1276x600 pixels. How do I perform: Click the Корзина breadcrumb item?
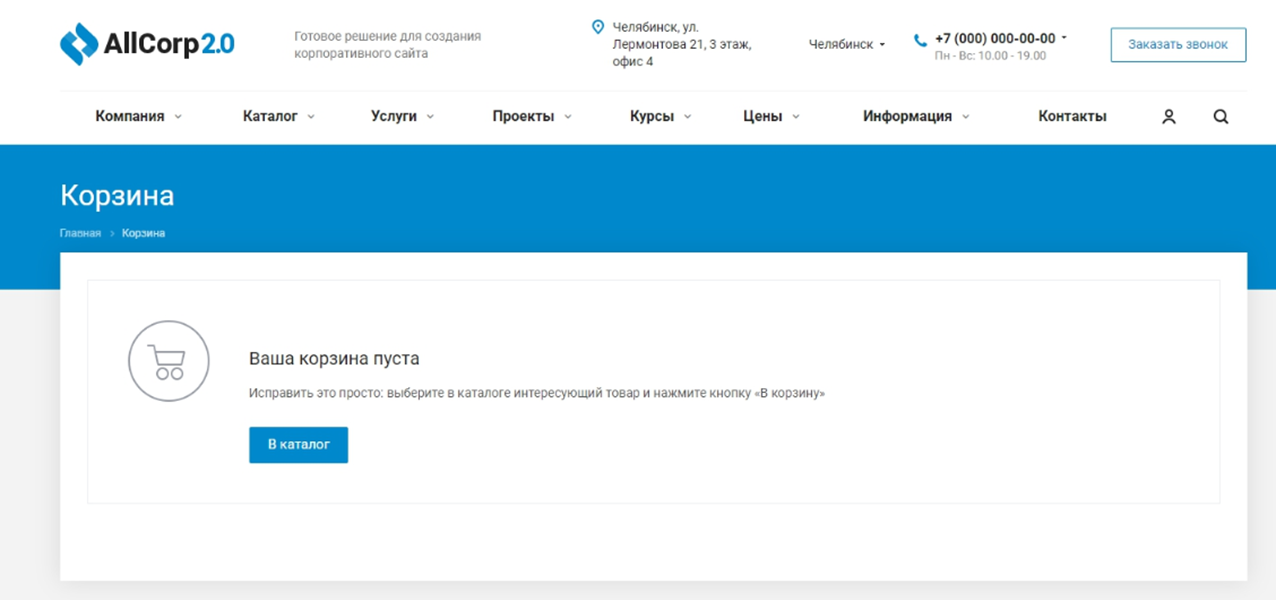[x=143, y=233]
